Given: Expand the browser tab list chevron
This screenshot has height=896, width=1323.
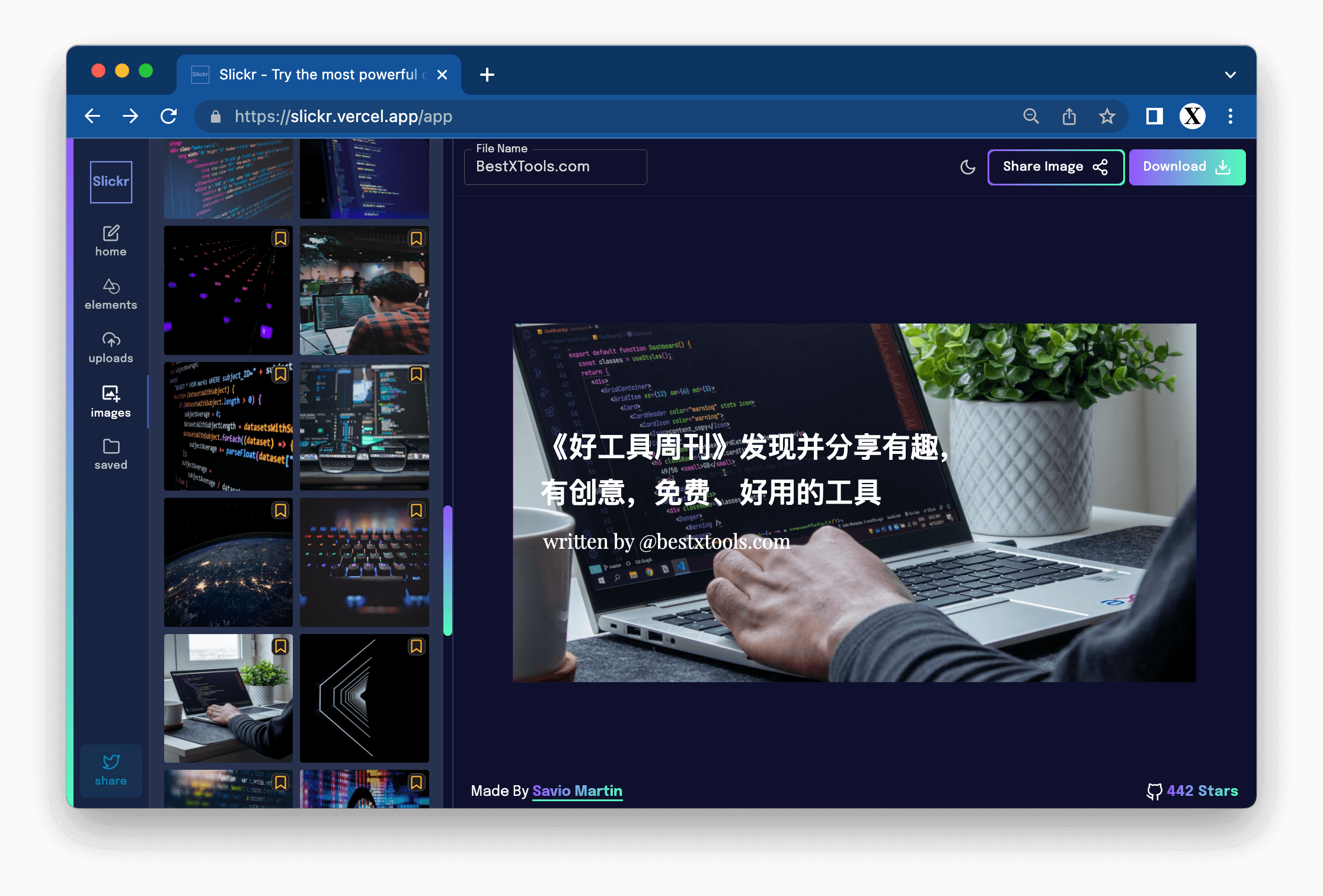Looking at the screenshot, I should pyautogui.click(x=1230, y=75).
